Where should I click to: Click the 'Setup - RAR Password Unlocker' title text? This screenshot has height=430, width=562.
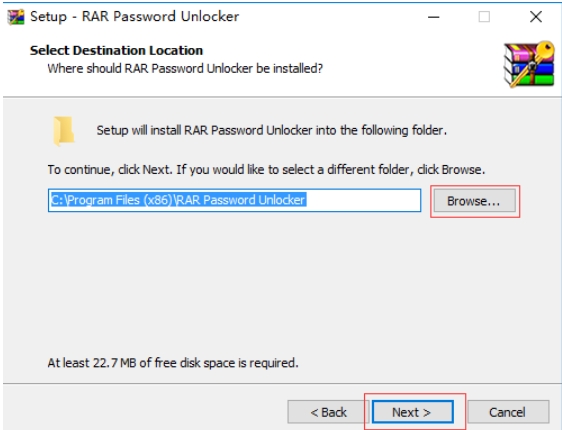point(134,16)
